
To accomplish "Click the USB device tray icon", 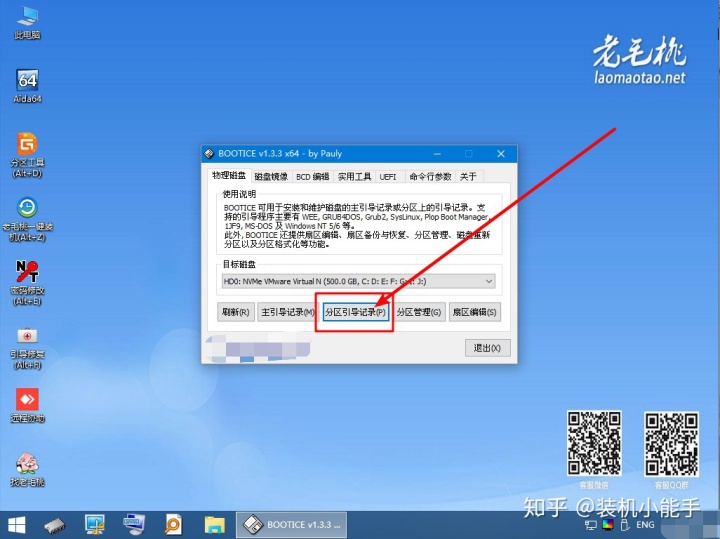I will click(x=624, y=525).
